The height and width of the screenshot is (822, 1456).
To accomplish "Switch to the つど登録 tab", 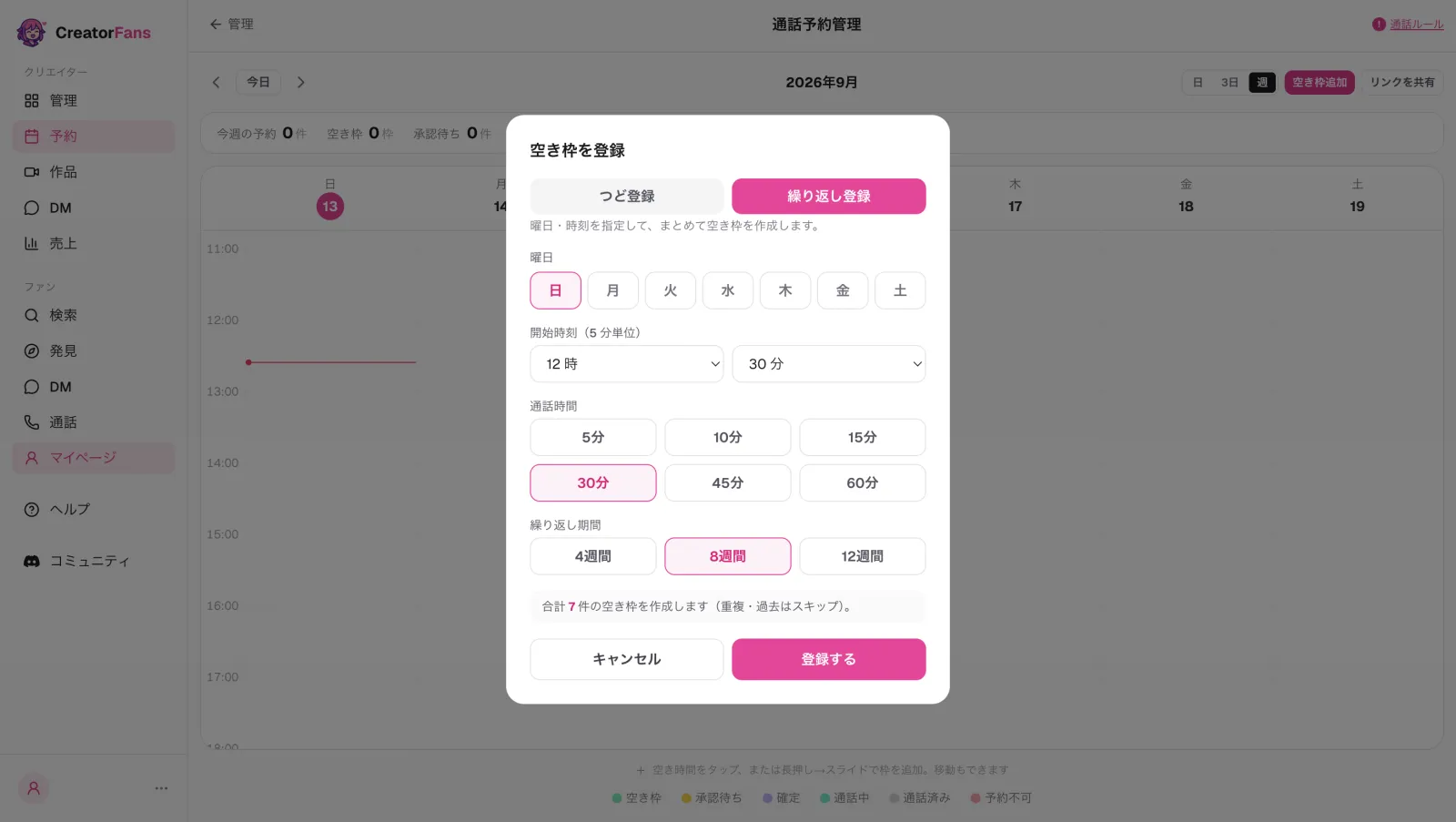I will tap(627, 197).
